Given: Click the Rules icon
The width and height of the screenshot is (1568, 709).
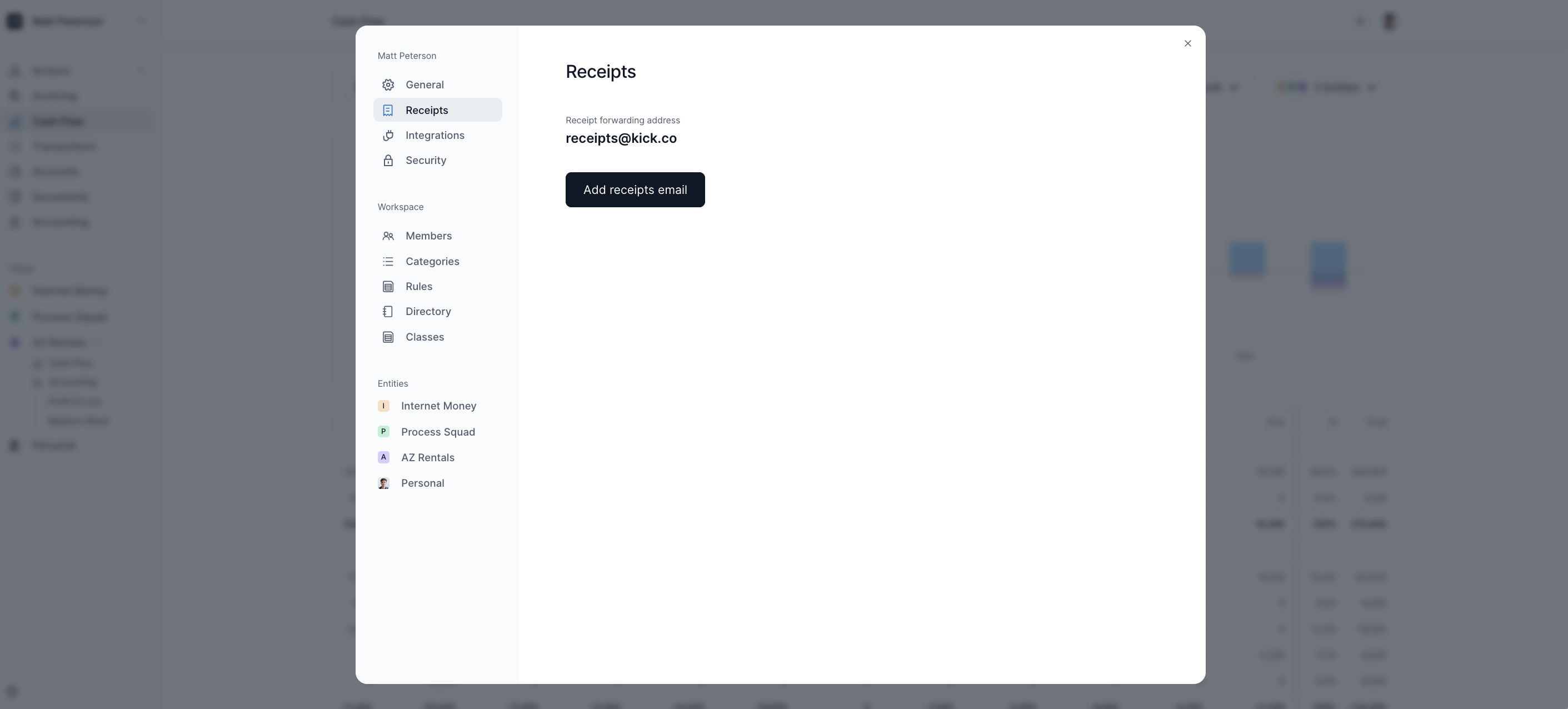Looking at the screenshot, I should pos(389,286).
